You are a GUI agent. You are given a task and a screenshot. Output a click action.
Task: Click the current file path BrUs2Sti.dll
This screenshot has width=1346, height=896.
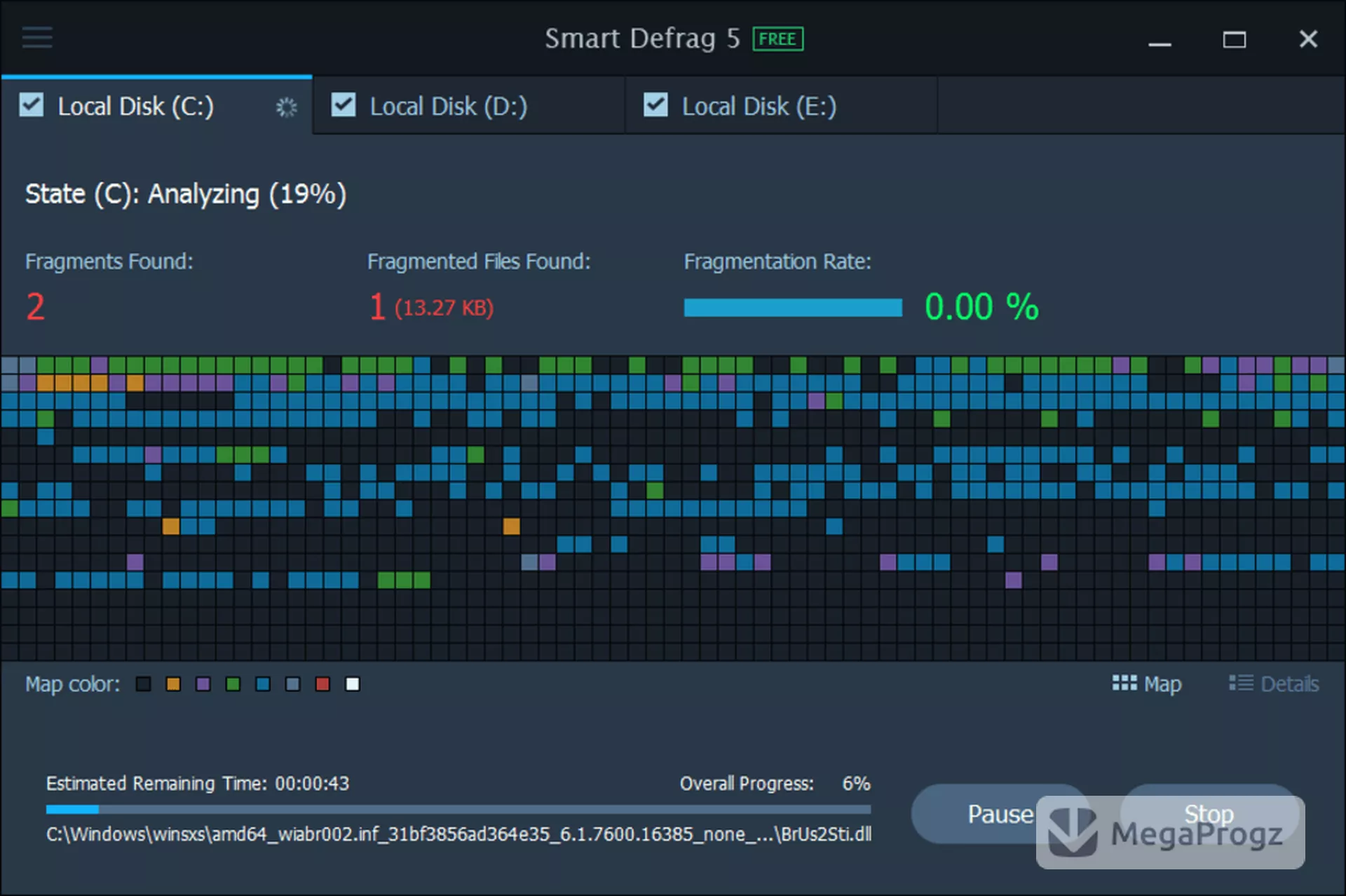point(459,834)
